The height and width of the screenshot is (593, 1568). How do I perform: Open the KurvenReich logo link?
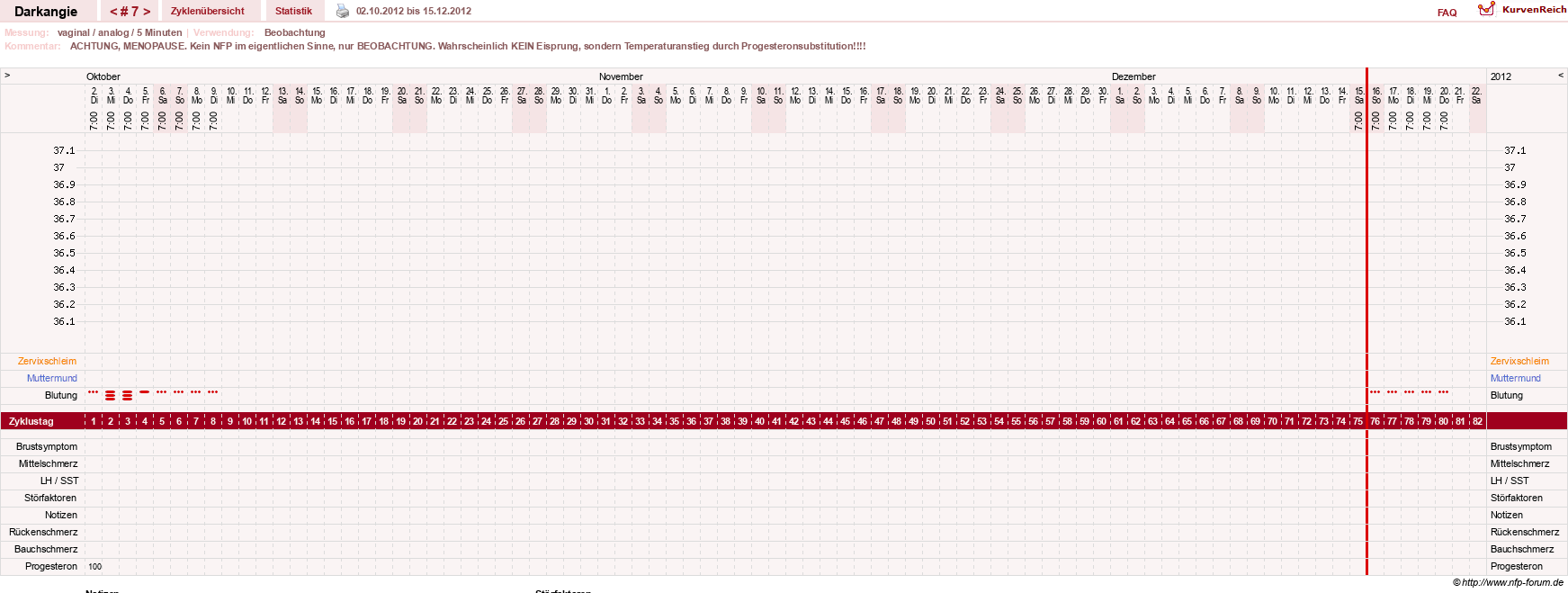tap(1522, 10)
